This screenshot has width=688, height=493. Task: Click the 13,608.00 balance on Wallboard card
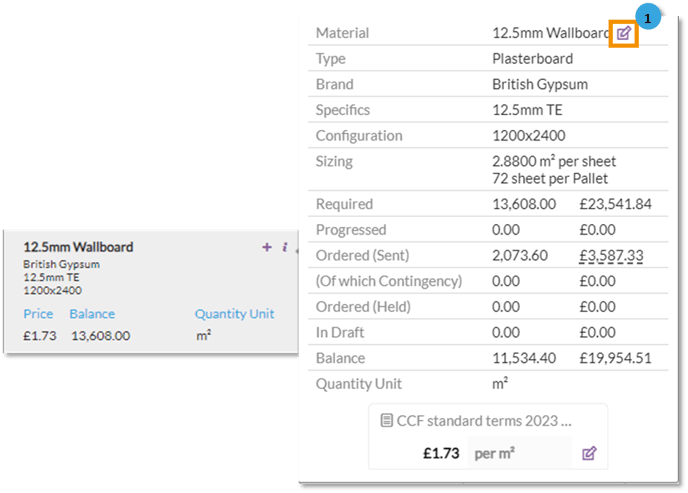(x=101, y=335)
